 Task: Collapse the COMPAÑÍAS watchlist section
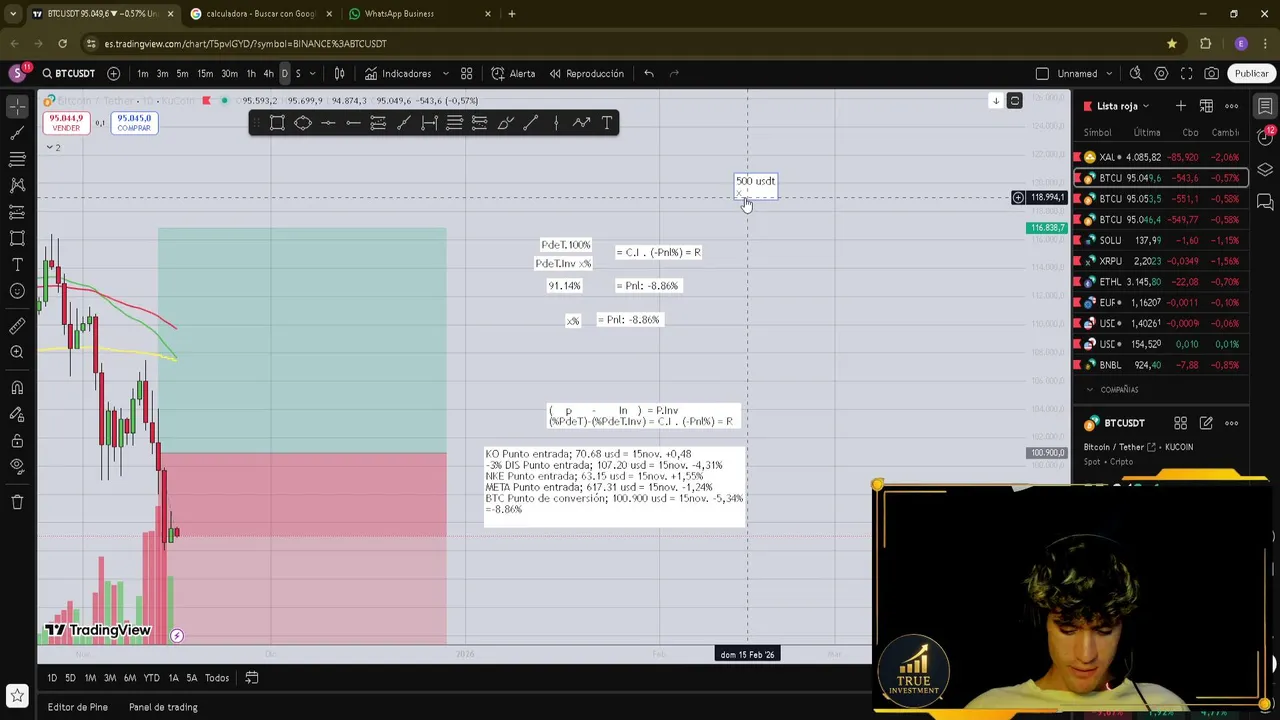[x=1090, y=390]
